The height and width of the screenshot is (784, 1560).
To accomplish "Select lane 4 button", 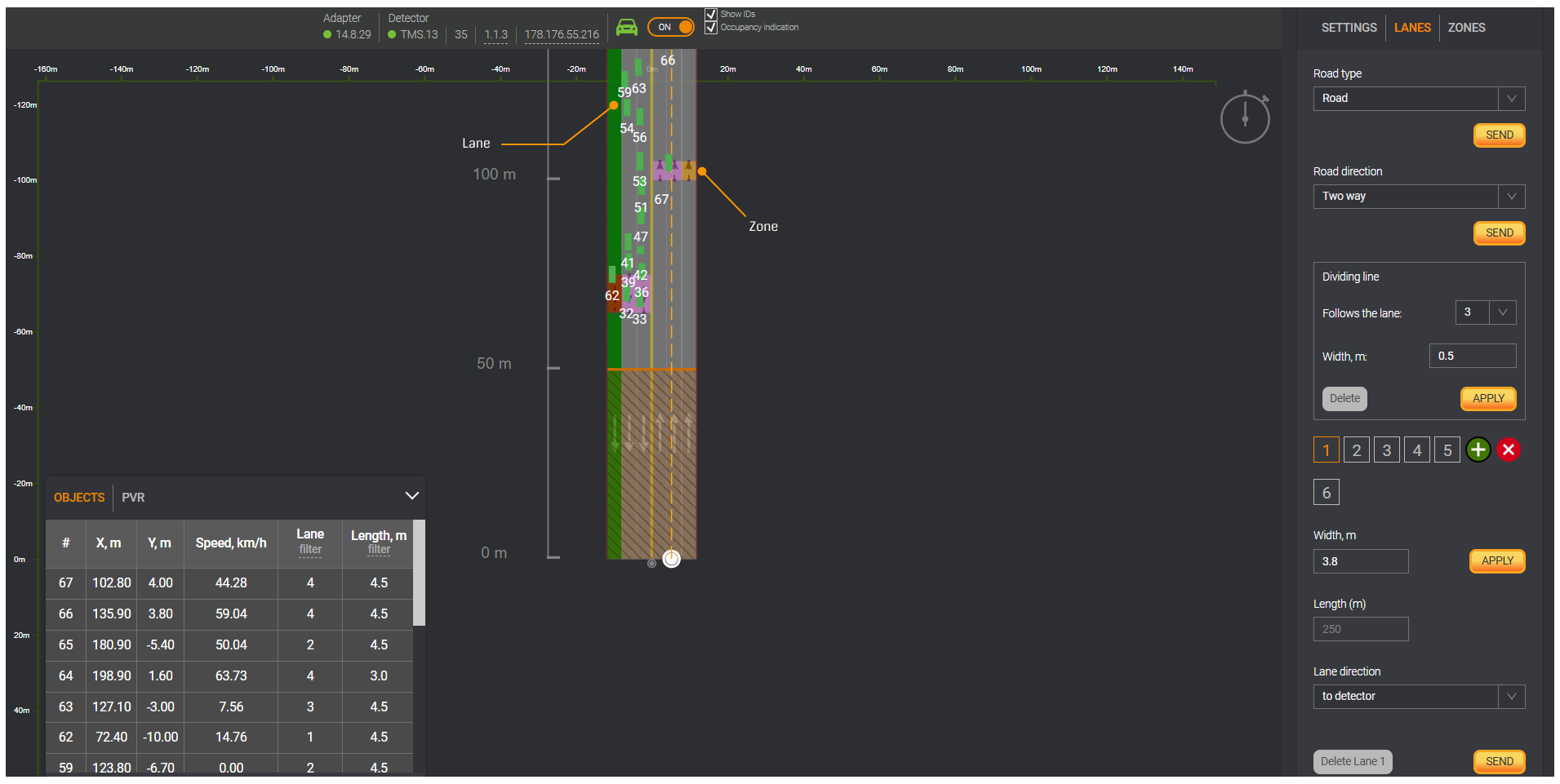I will [1417, 450].
